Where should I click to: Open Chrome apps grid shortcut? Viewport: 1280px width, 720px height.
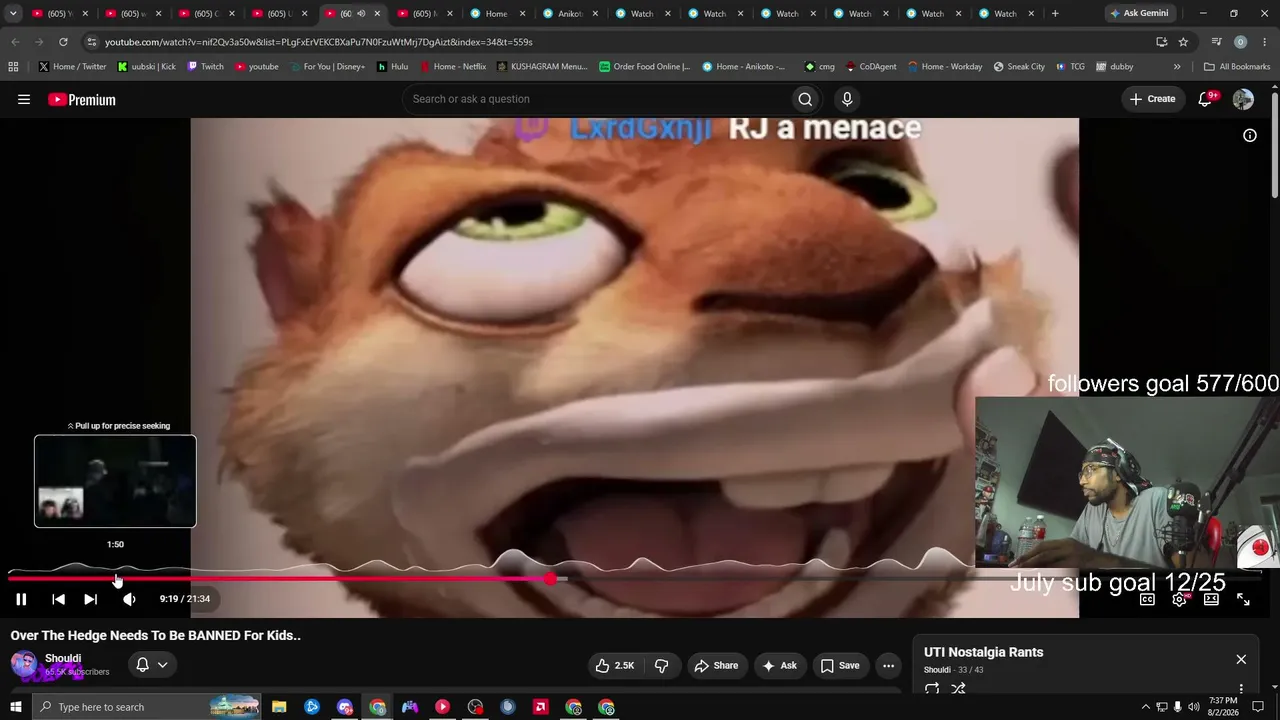pos(13,67)
